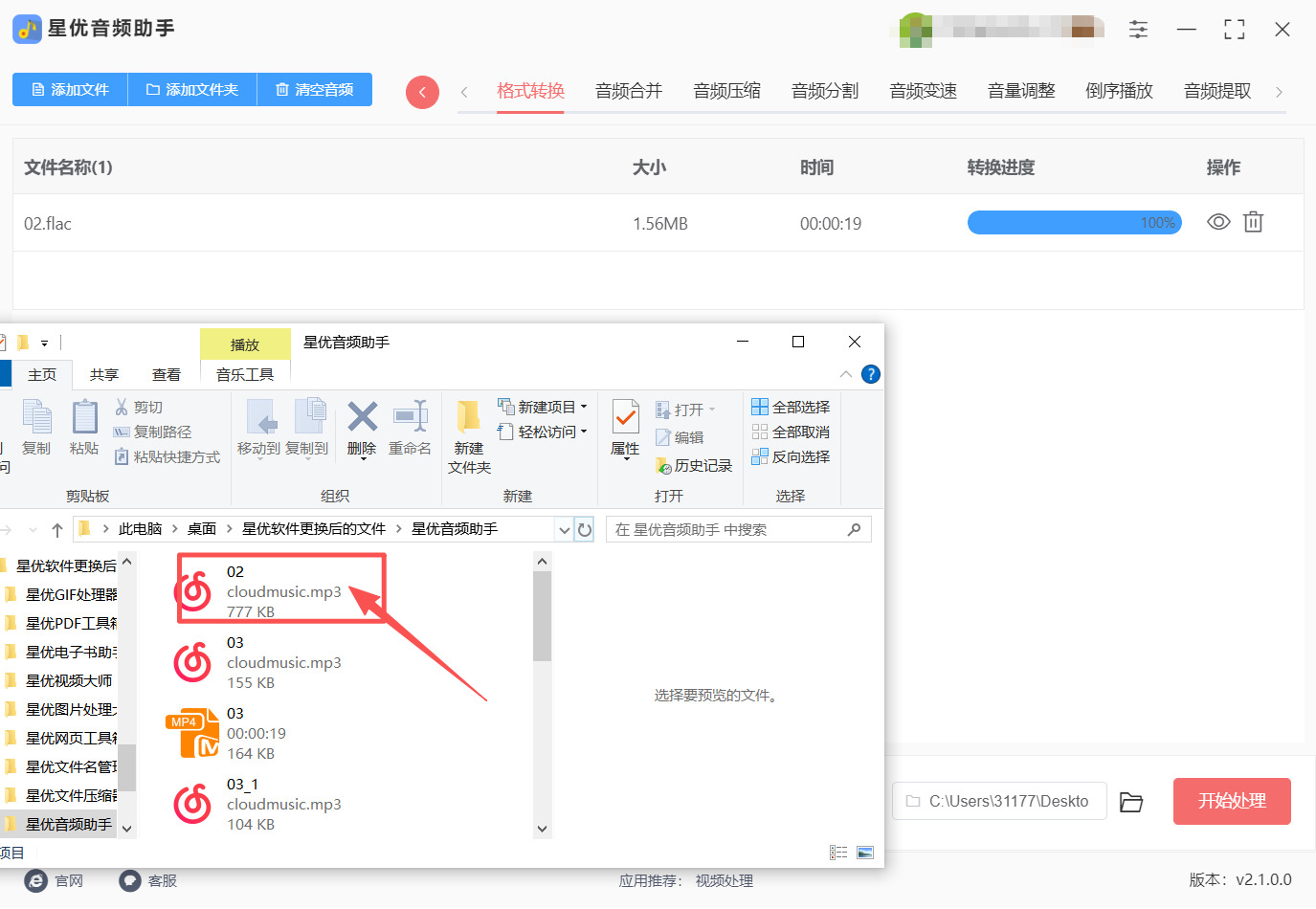Switch Explorer to details view icon
Image resolution: width=1316 pixels, height=909 pixels.
coord(838,852)
